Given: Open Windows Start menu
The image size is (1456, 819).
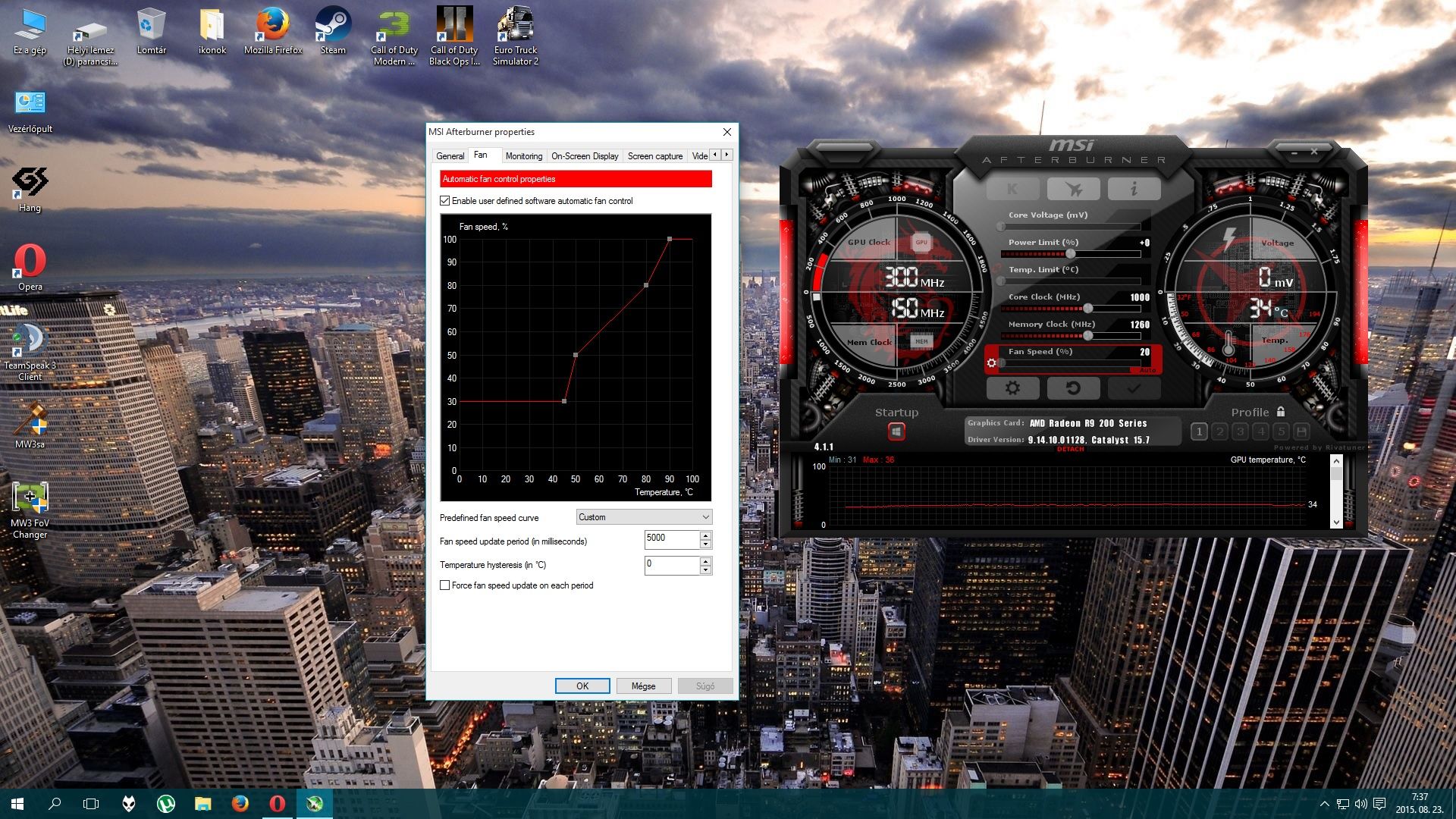Looking at the screenshot, I should [x=17, y=804].
